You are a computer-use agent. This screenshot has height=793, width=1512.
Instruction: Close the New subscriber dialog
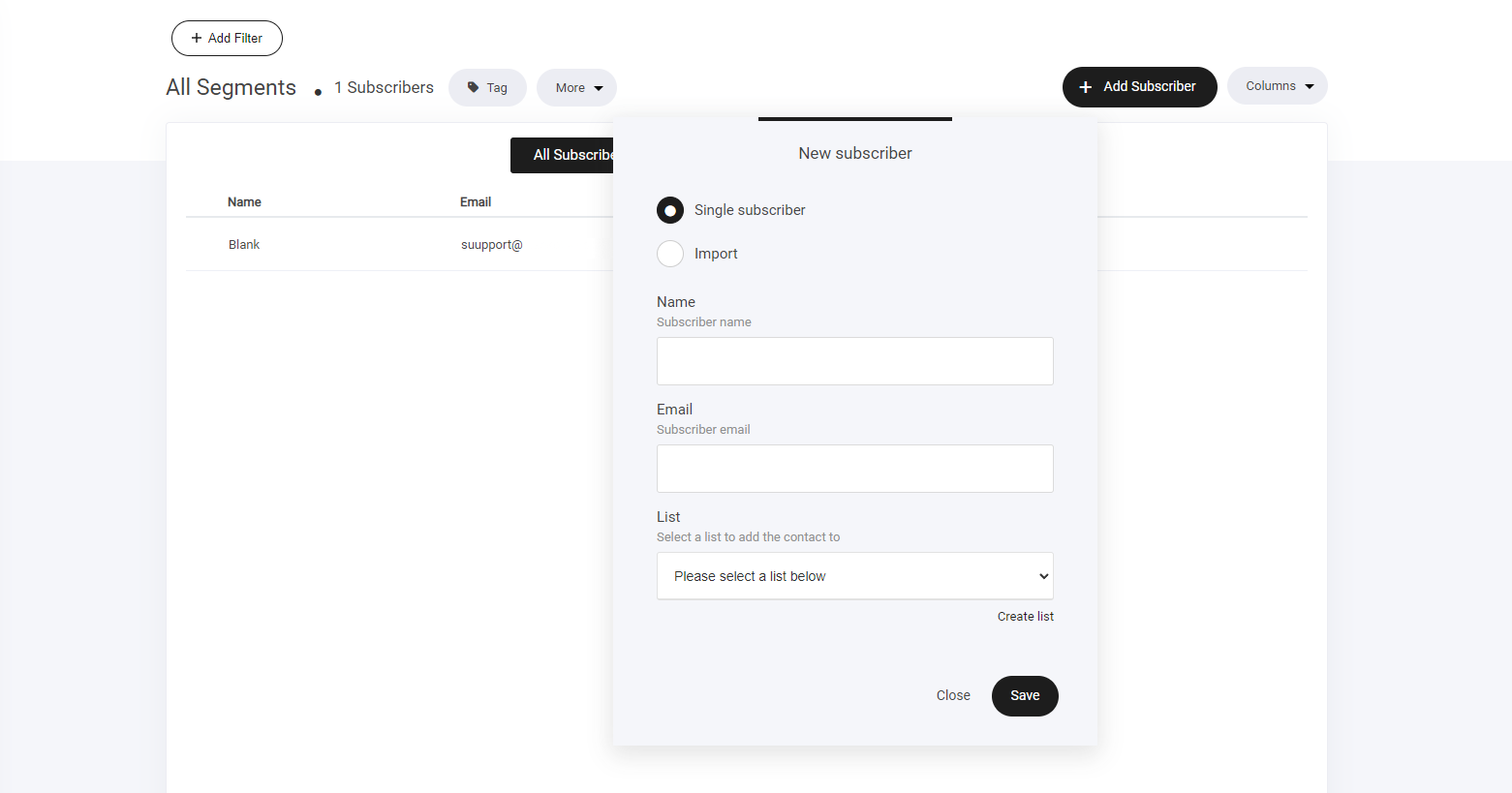pyautogui.click(x=953, y=695)
